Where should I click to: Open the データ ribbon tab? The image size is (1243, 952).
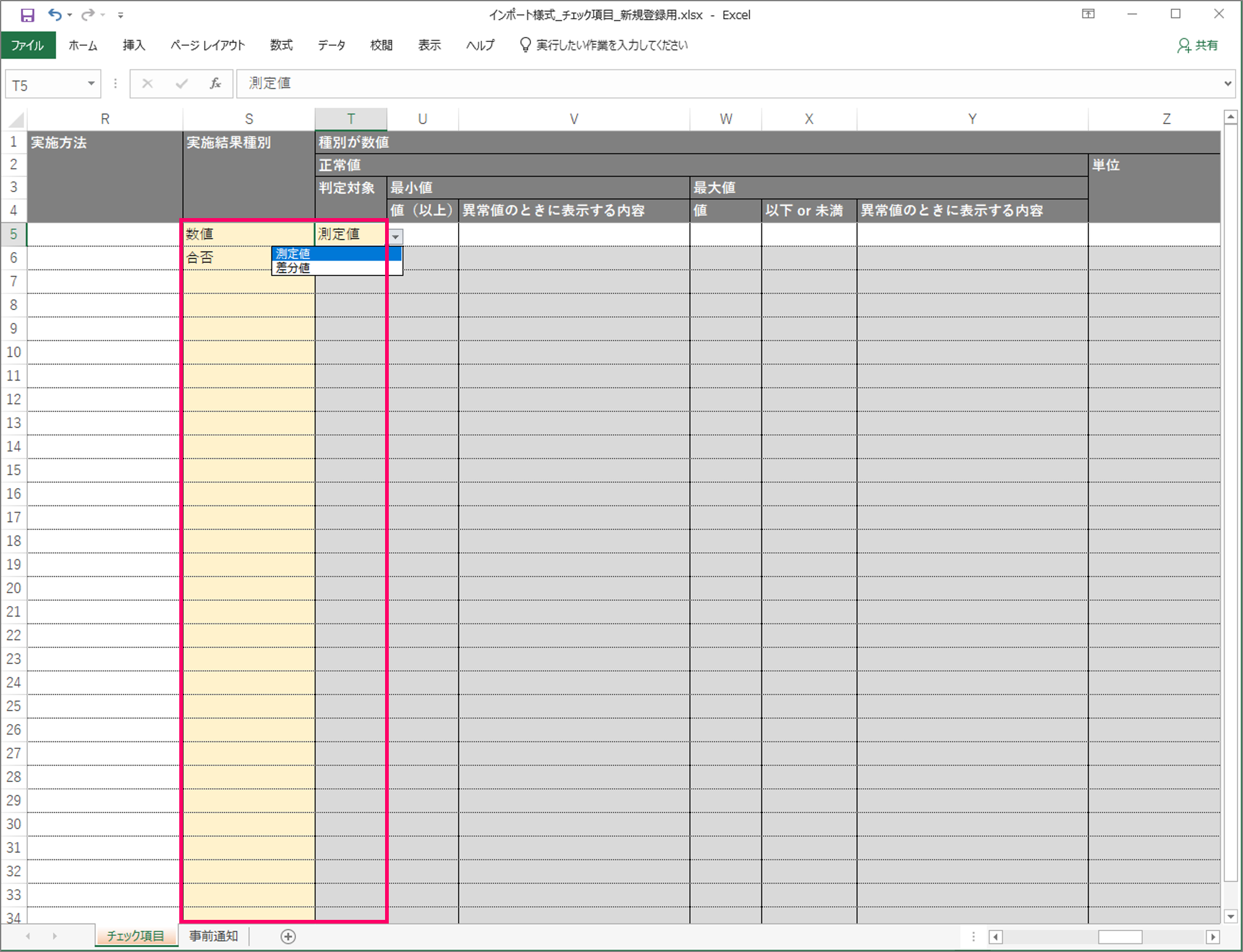pyautogui.click(x=331, y=45)
